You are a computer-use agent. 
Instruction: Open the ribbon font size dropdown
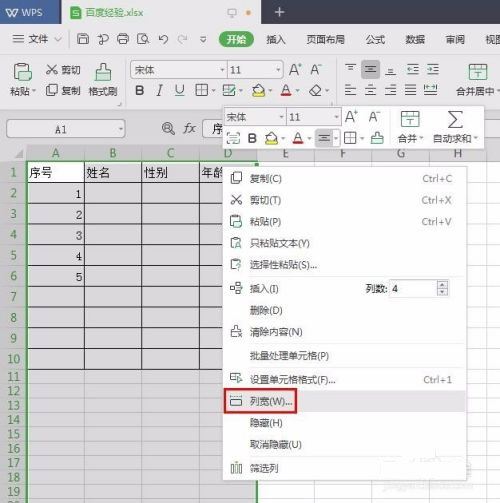pyautogui.click(x=278, y=70)
